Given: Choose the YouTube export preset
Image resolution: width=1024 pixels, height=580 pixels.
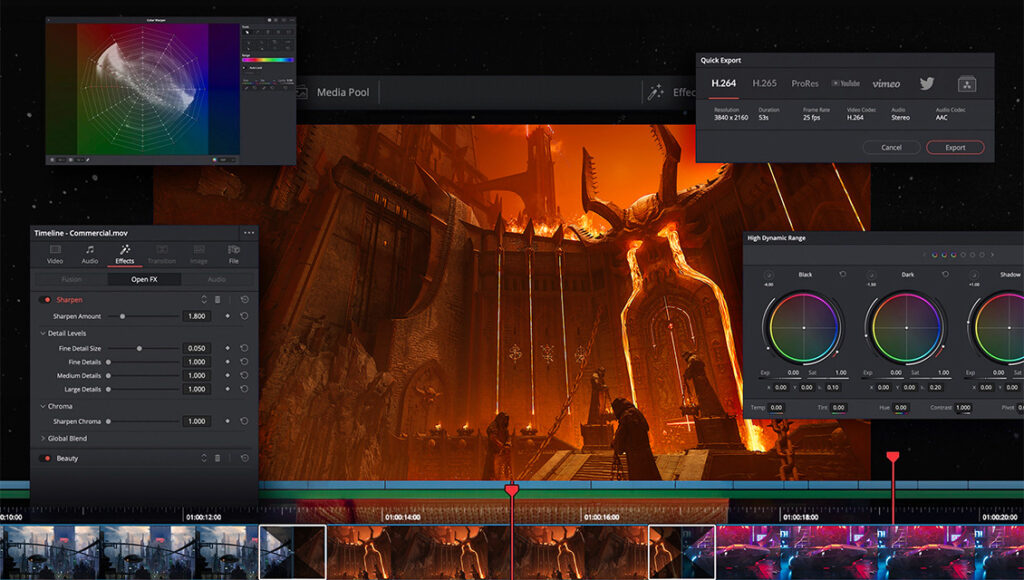Looking at the screenshot, I should point(846,84).
